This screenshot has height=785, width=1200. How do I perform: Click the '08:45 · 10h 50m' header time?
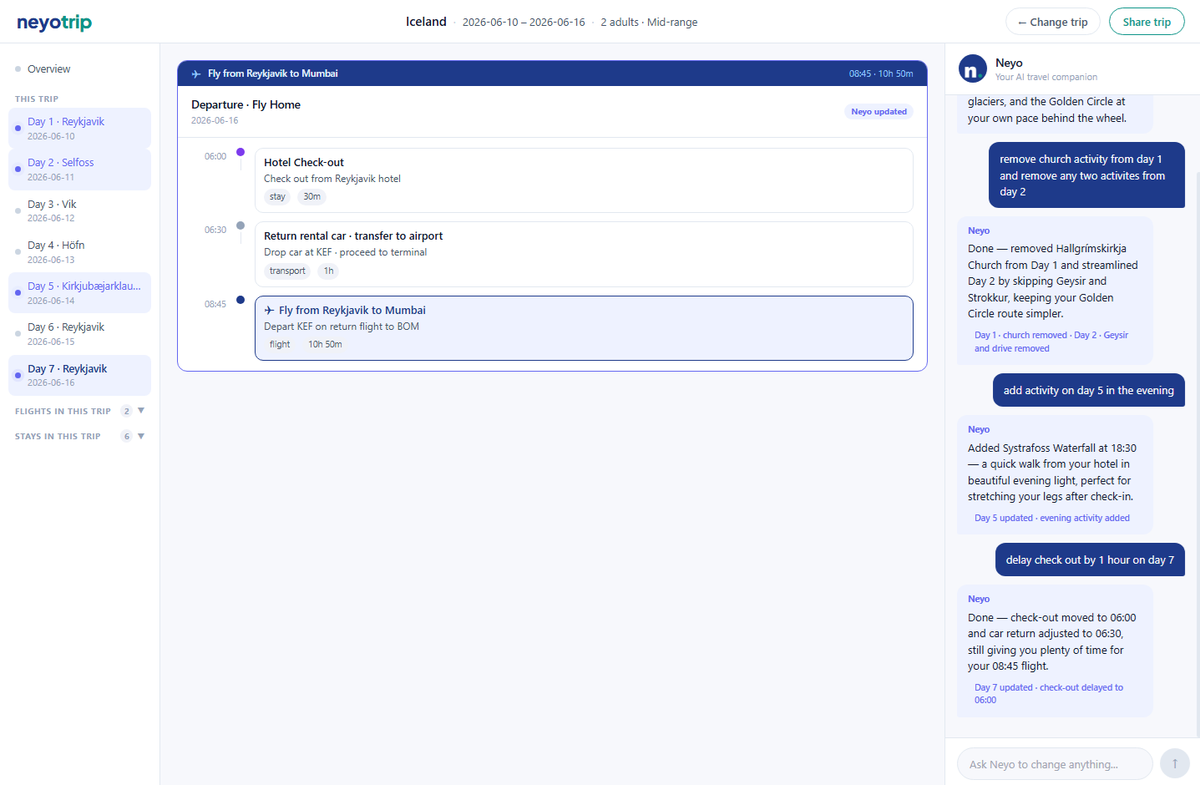point(881,74)
